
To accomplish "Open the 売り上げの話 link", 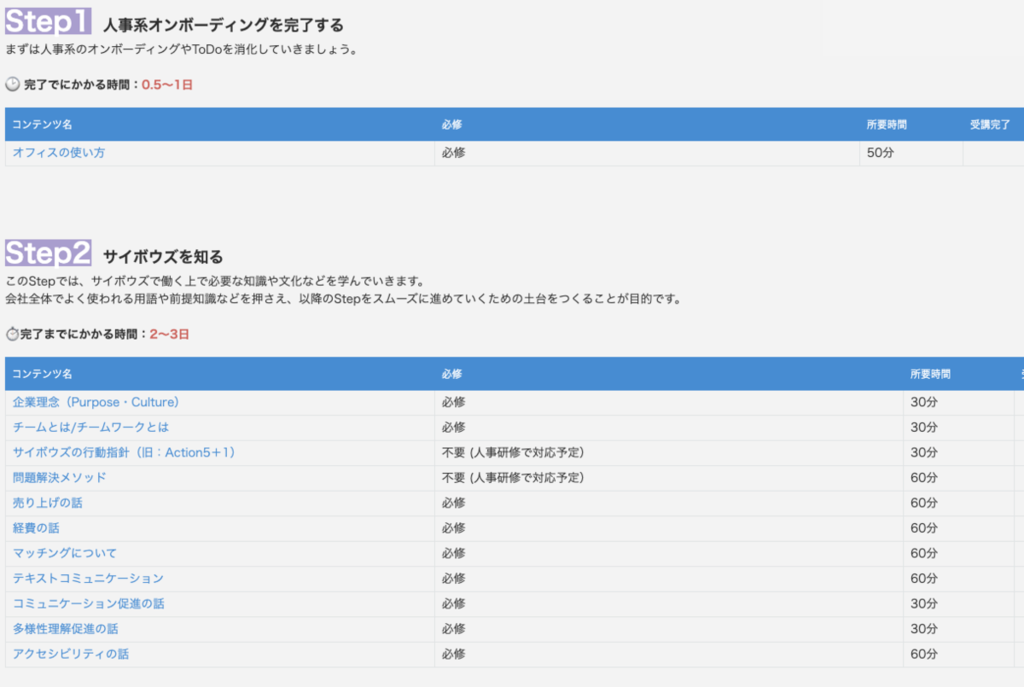I will point(48,503).
